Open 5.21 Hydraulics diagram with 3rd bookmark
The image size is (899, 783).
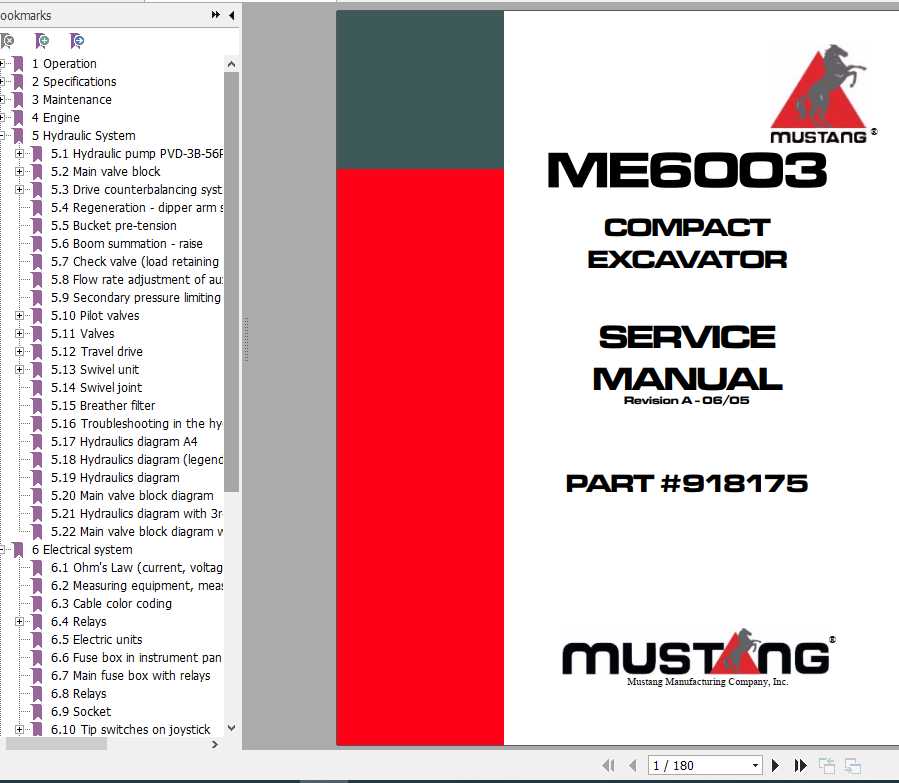click(x=137, y=514)
